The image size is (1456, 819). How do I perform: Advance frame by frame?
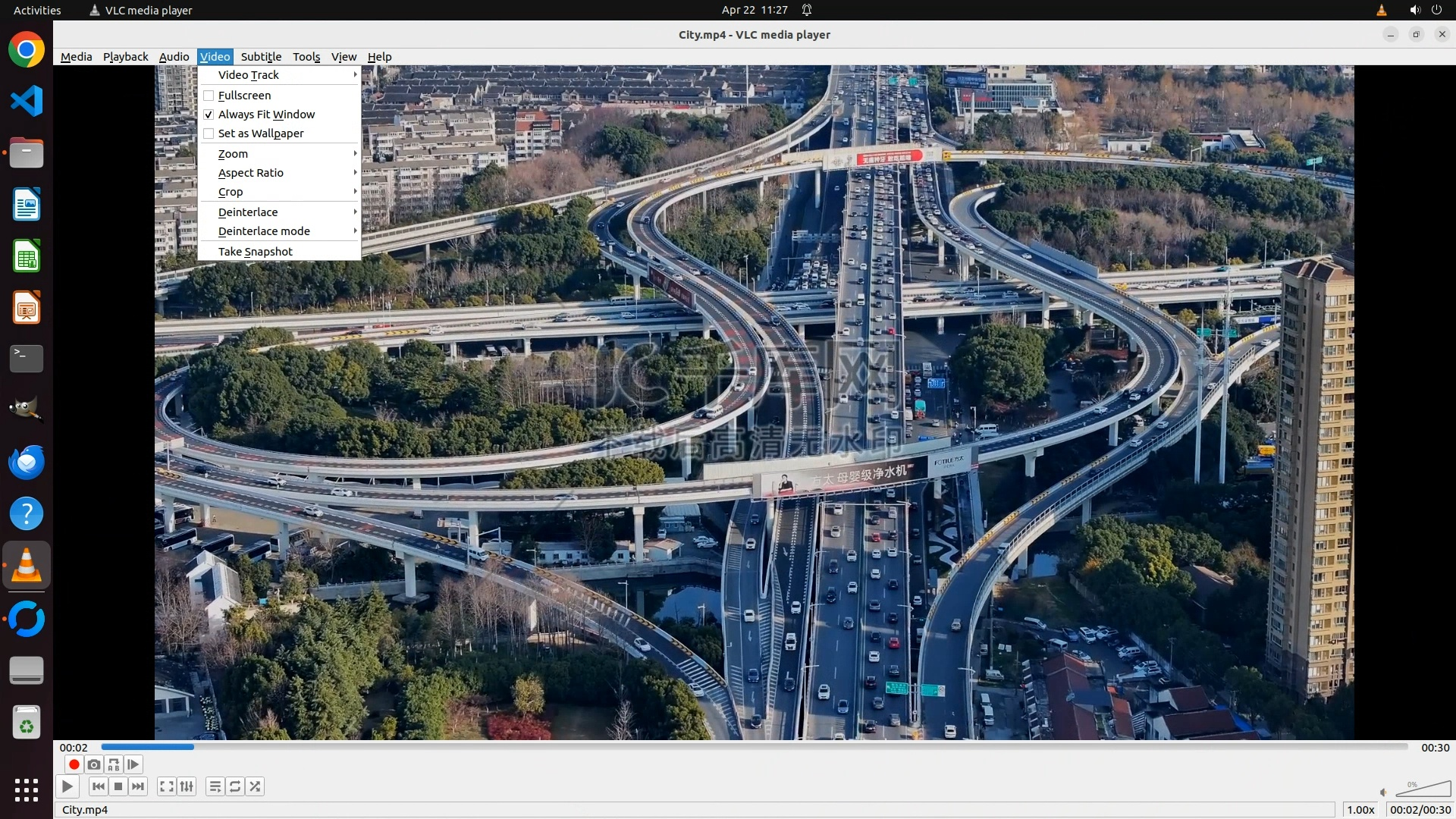pos(133,764)
